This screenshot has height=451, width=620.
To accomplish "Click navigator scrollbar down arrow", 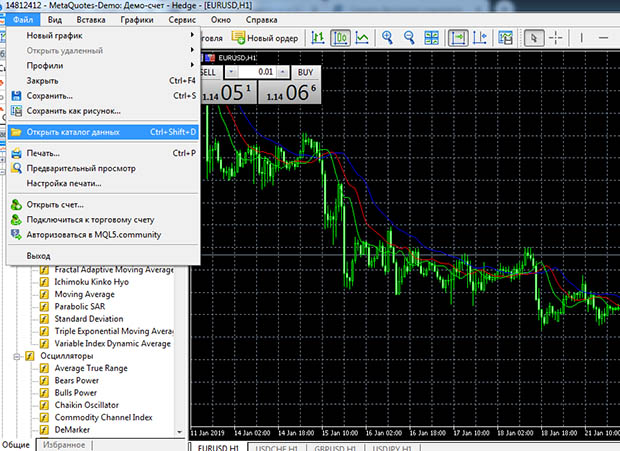I will pyautogui.click(x=180, y=432).
